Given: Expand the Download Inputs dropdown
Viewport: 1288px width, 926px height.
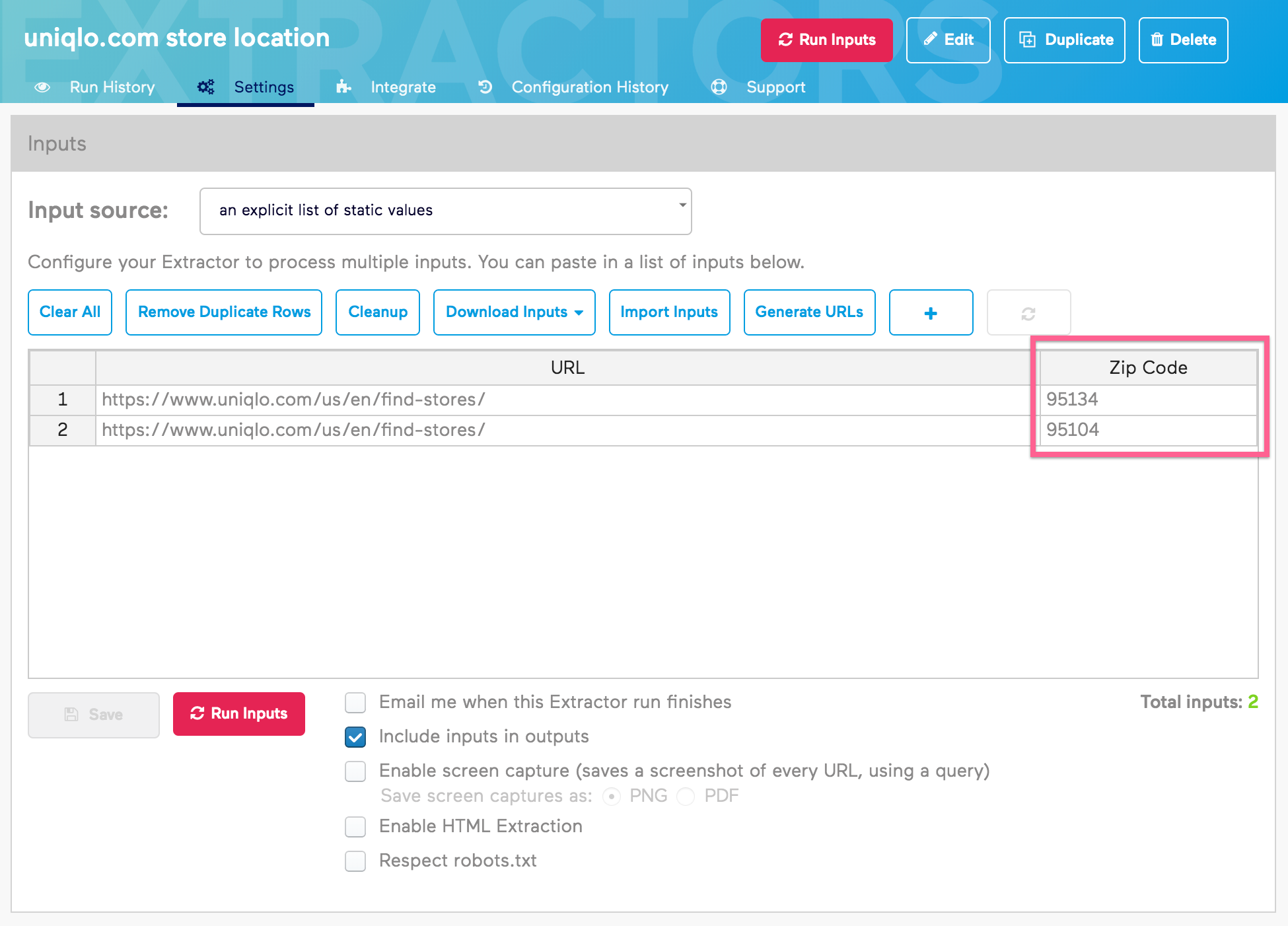Looking at the screenshot, I should point(514,312).
